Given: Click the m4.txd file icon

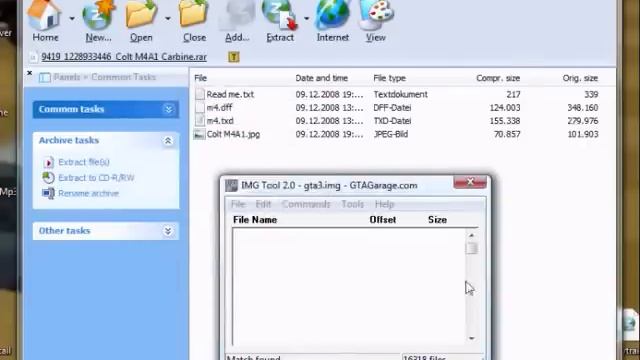Looking at the screenshot, I should pos(200,121).
